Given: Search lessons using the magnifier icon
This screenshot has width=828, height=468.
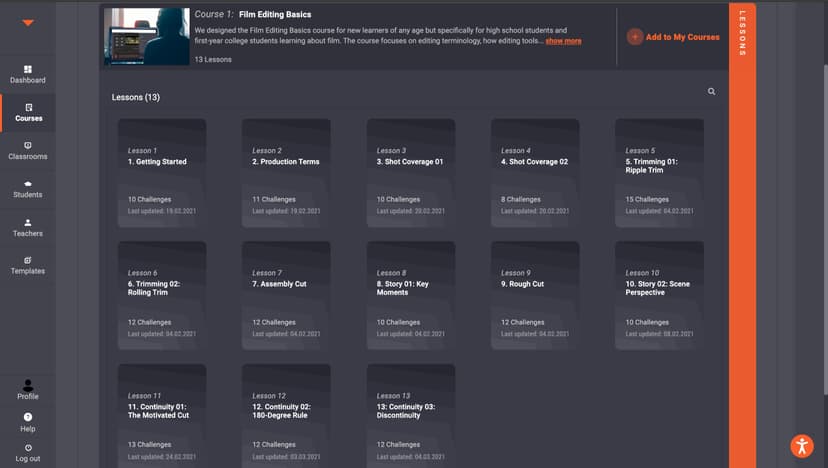Looking at the screenshot, I should [711, 92].
